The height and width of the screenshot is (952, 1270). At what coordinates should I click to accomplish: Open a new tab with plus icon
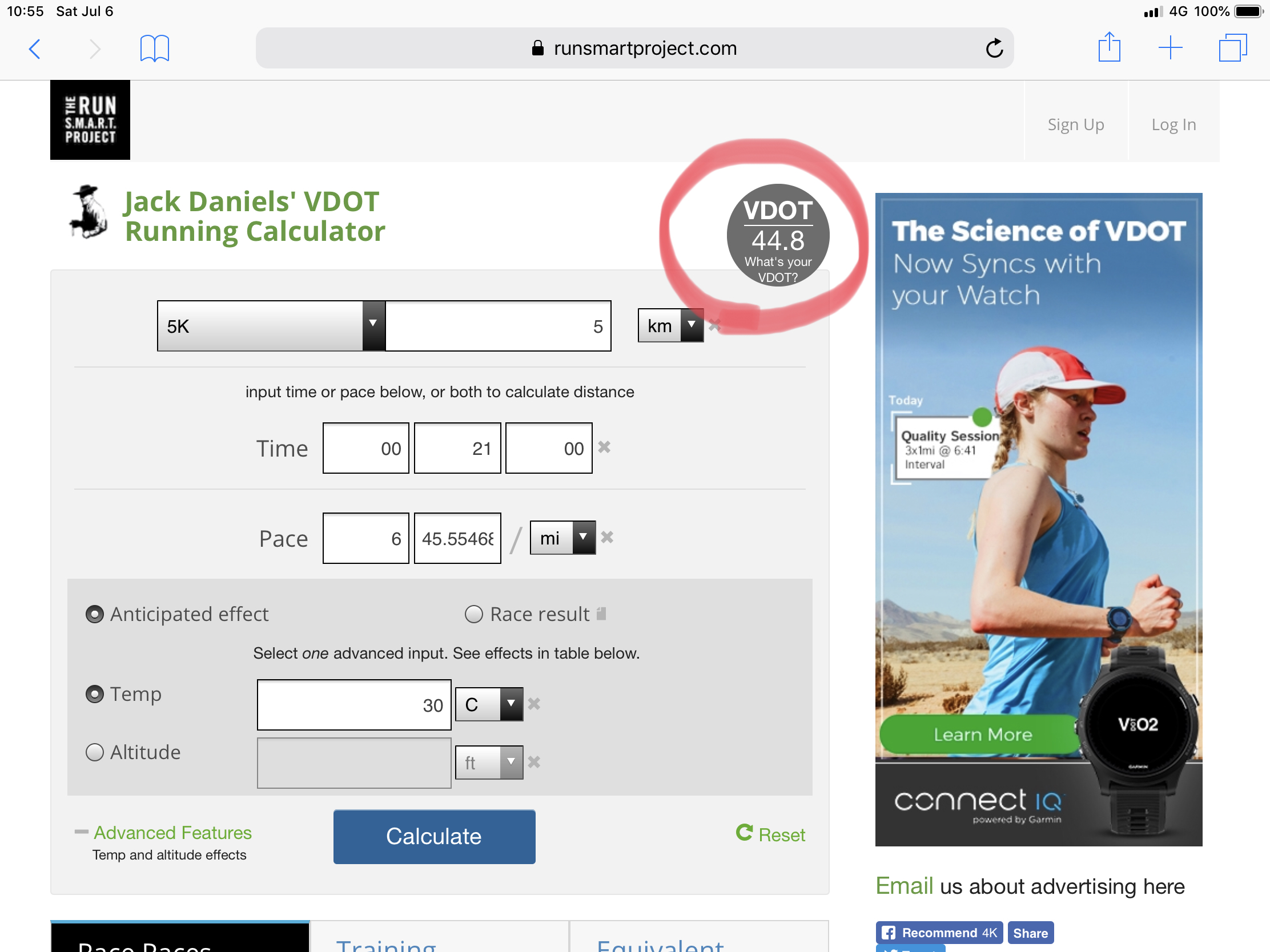(x=1170, y=47)
